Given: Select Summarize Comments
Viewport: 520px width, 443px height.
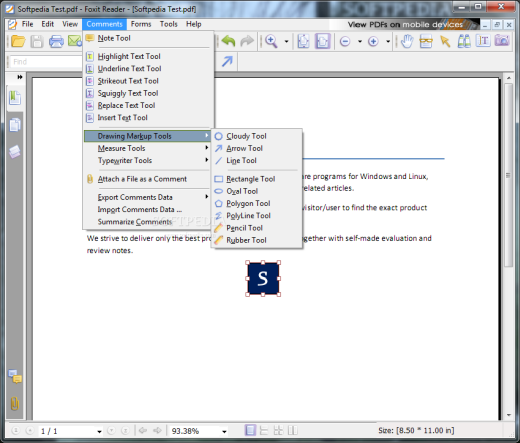Looking at the screenshot, I should [147, 222].
